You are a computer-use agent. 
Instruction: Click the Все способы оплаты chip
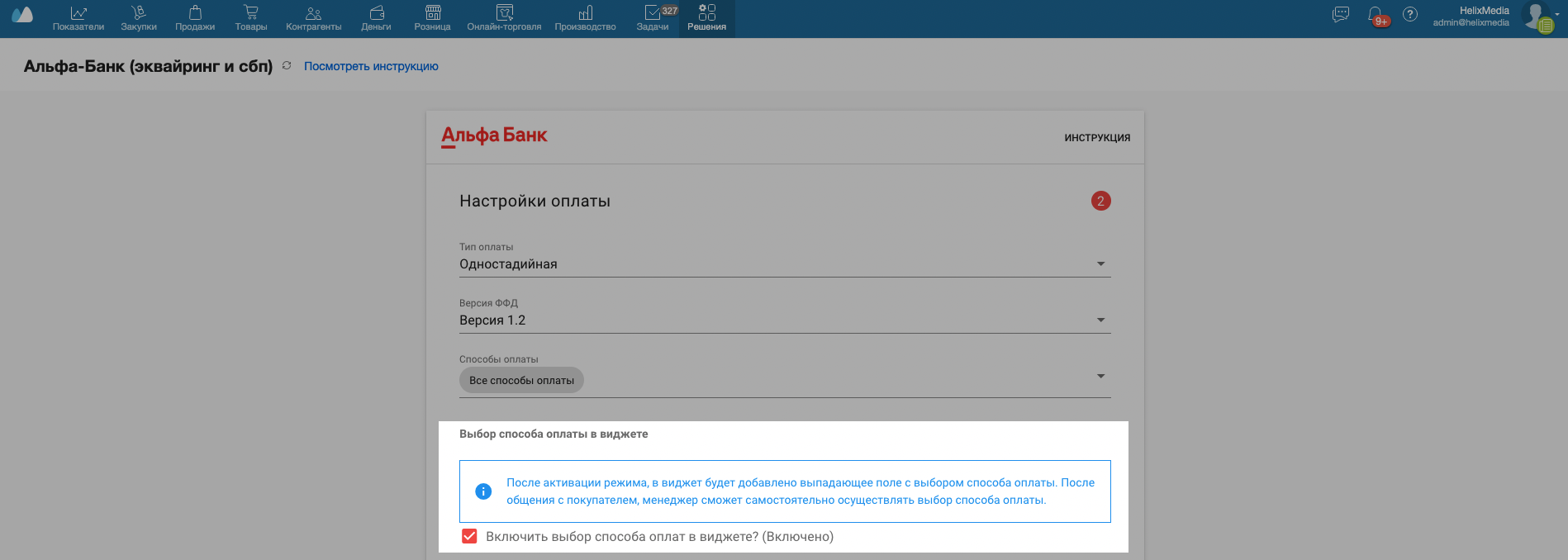click(x=521, y=380)
